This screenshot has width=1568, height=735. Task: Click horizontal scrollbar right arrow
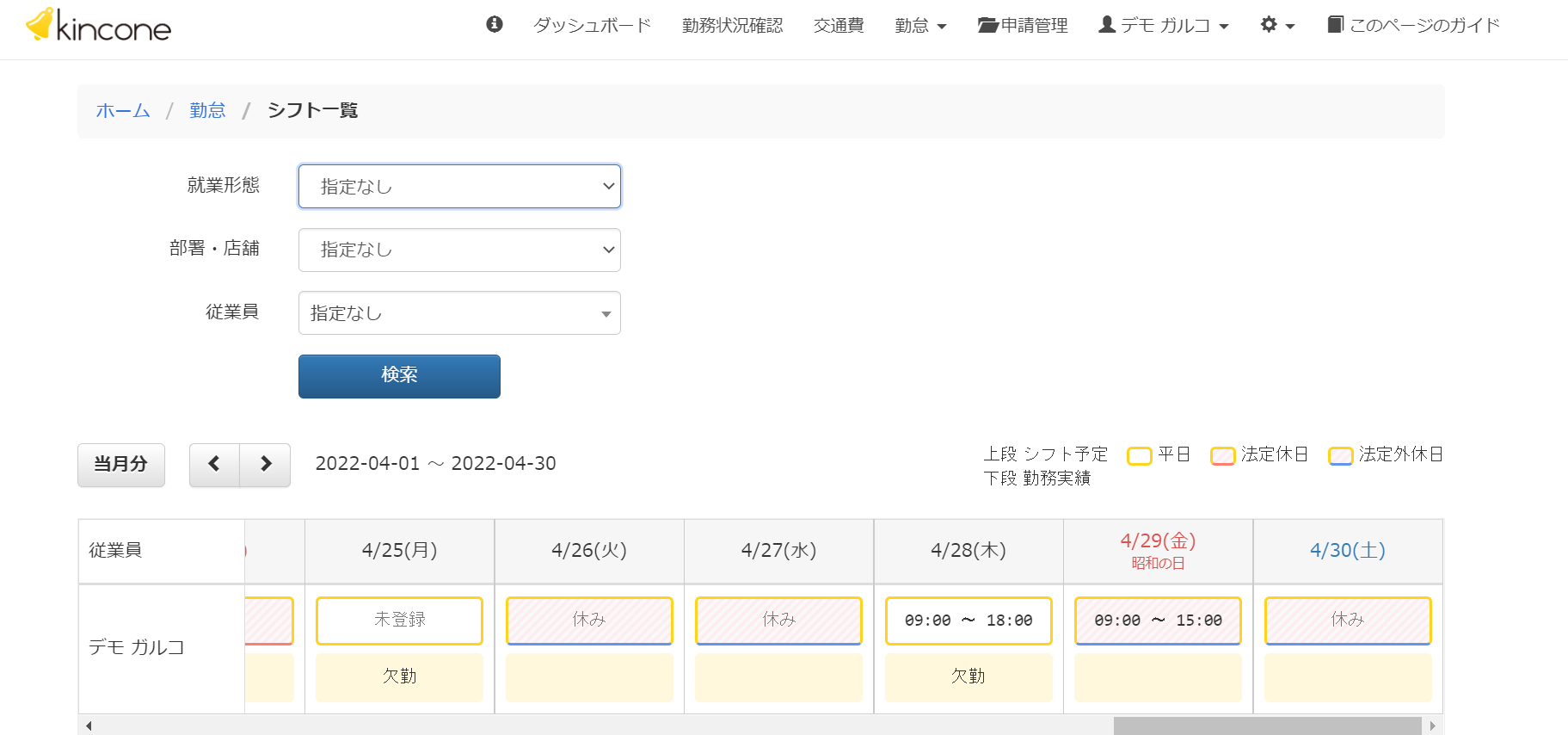1432,726
